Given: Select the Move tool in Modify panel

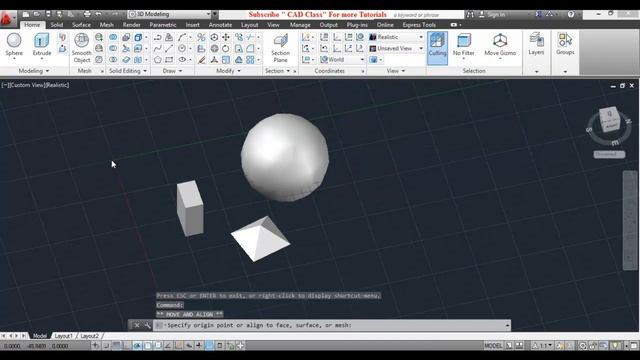Looking at the screenshot, I should click(x=226, y=37).
